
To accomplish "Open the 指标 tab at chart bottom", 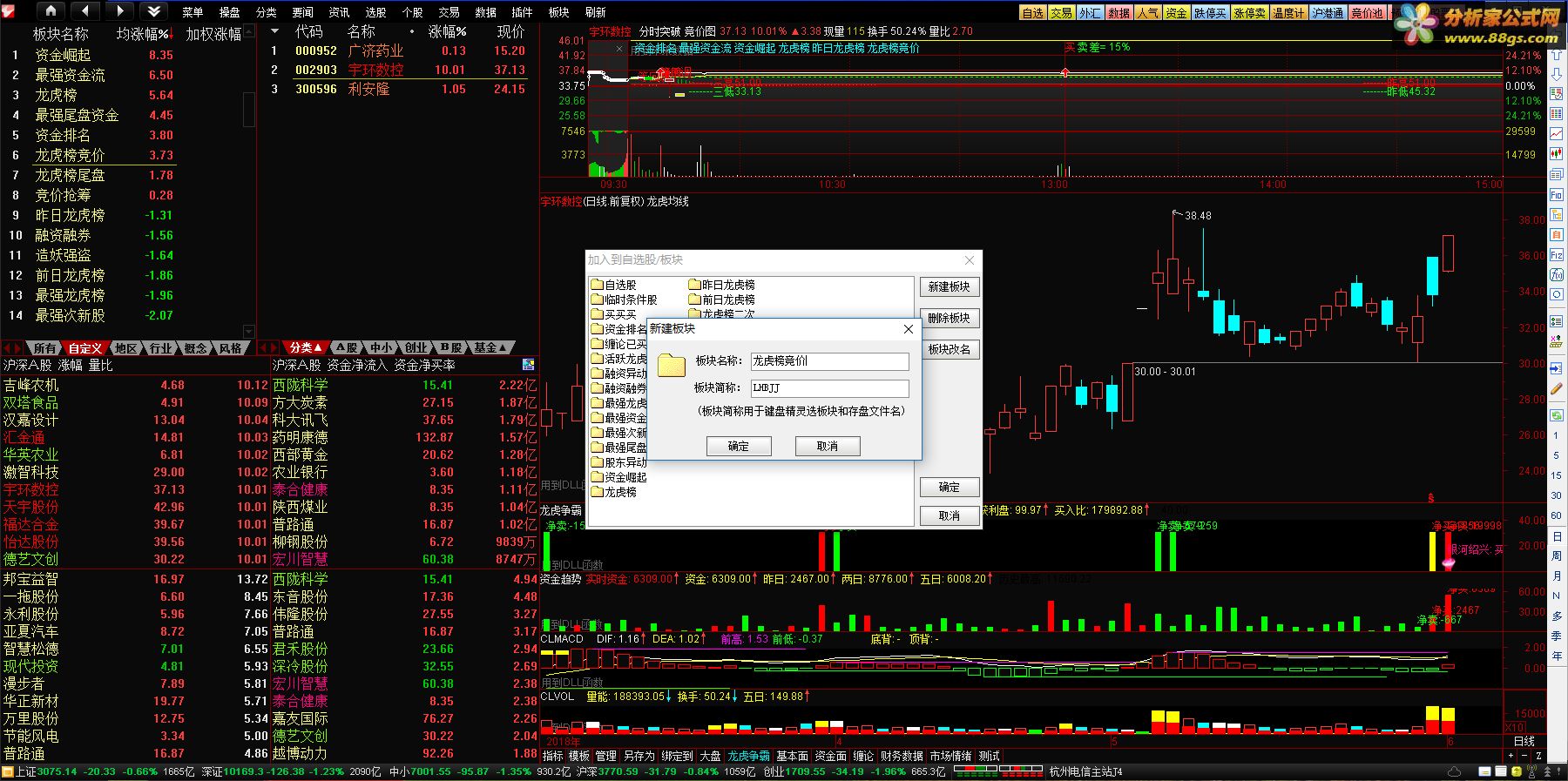I will 552,756.
